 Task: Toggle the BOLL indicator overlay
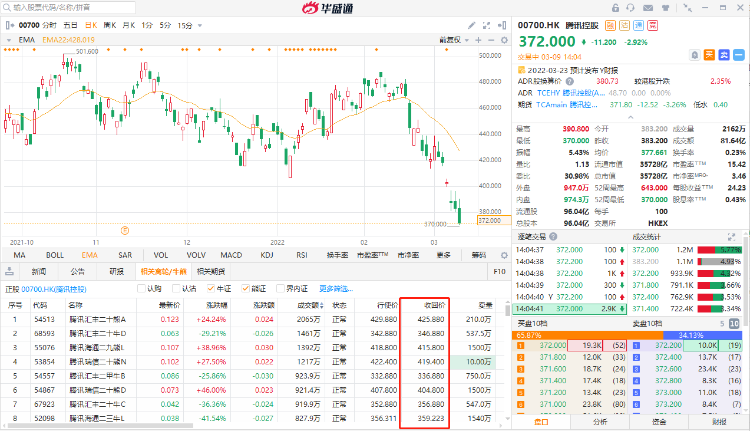[x=55, y=255]
